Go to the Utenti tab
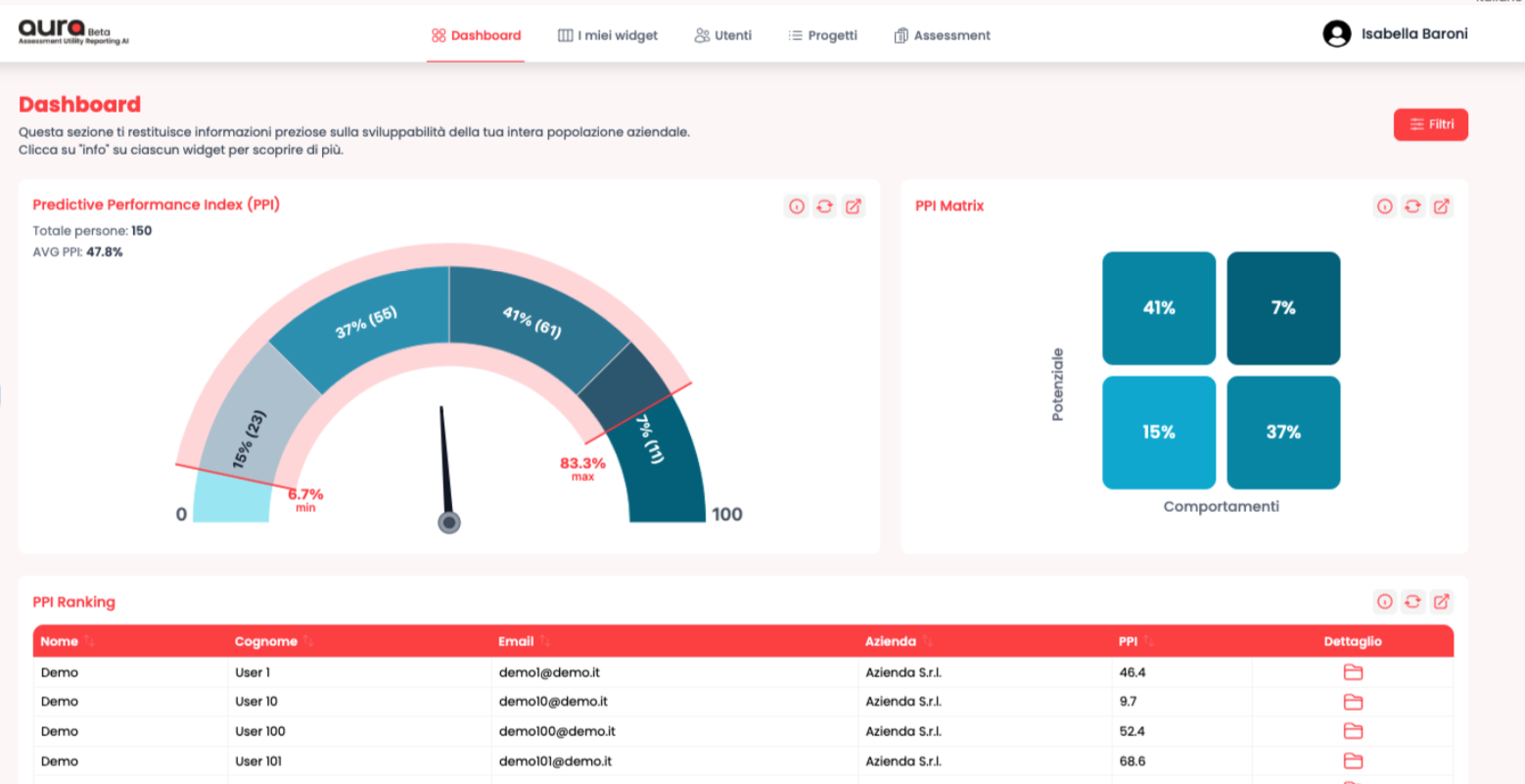Image resolution: width=1525 pixels, height=784 pixels. pyautogui.click(x=723, y=35)
